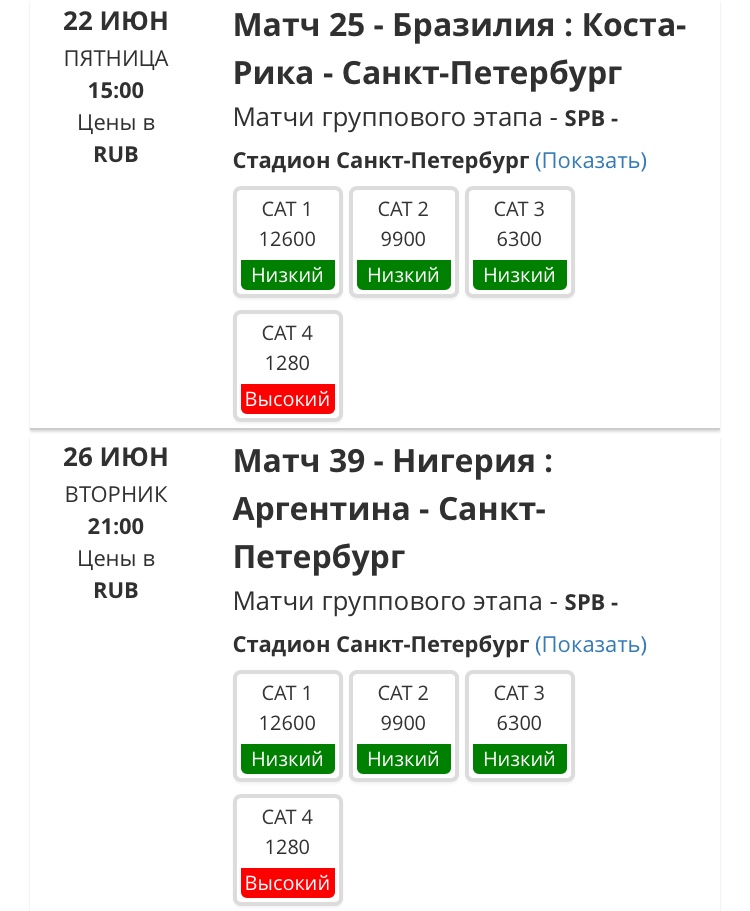750x911 pixels.
Task: Click red Высокий badge in Match 25
Action: pos(288,399)
